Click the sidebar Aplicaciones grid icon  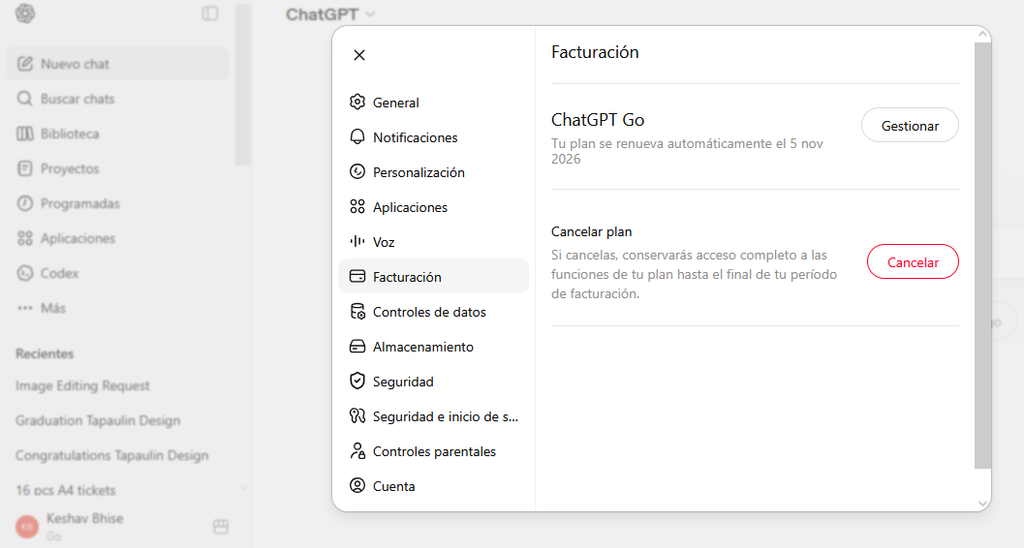(25, 238)
